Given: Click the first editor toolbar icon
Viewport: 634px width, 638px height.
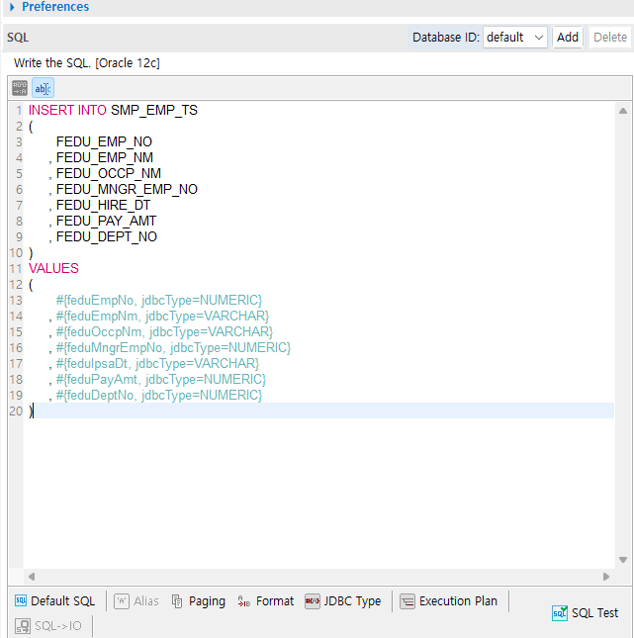Looking at the screenshot, I should [20, 88].
